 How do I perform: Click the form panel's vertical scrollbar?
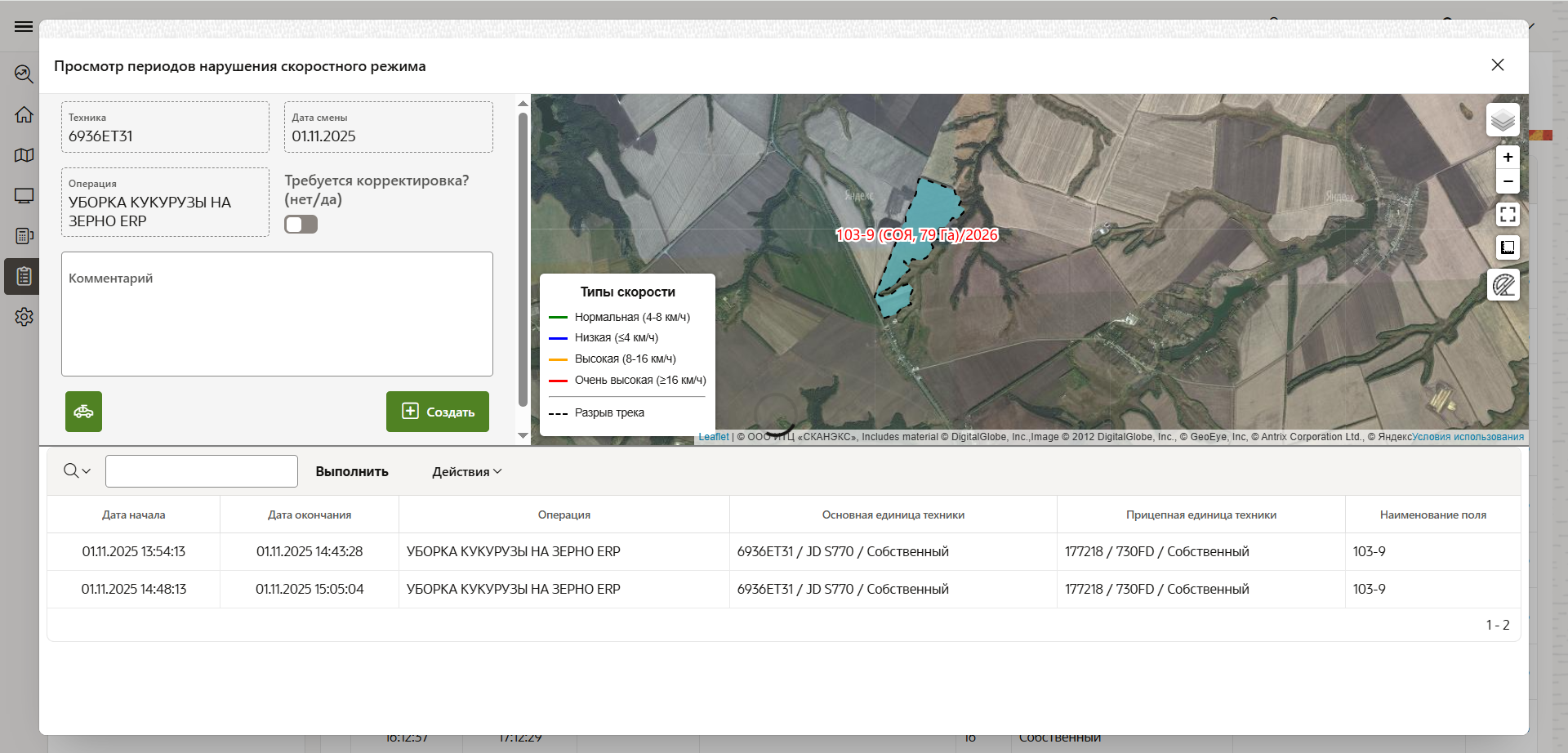tap(523, 260)
